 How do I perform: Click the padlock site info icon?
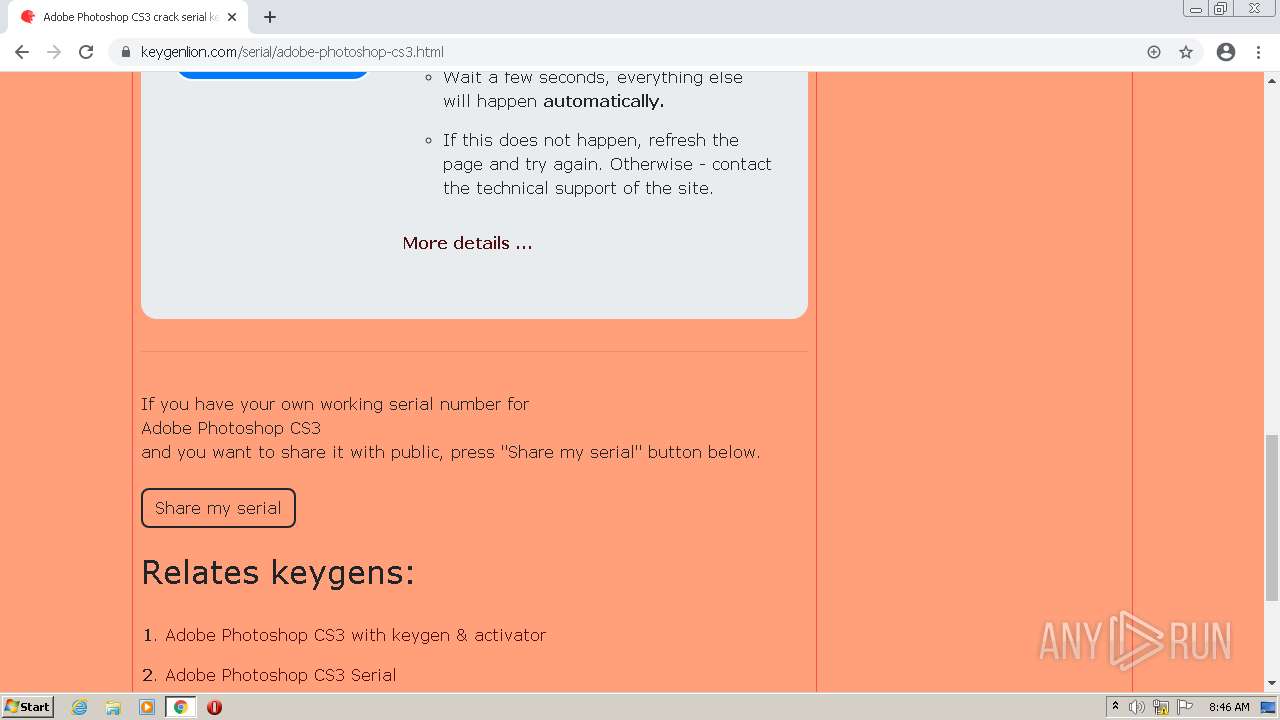[x=125, y=52]
